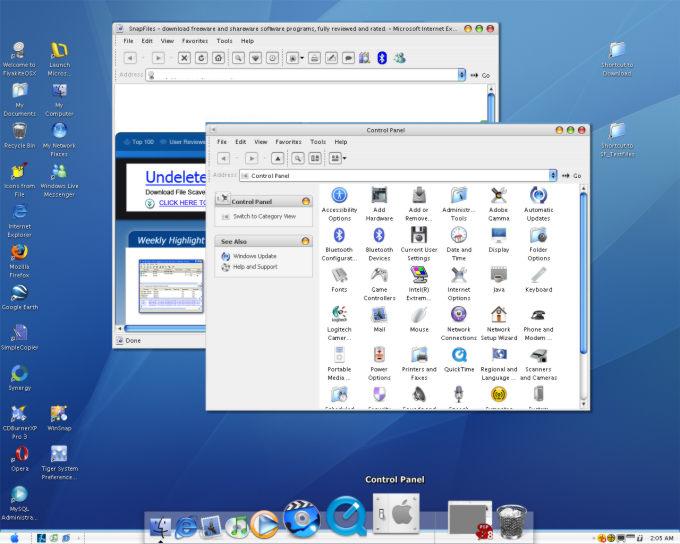
Task: Open Bluetooth Devices icon
Action: click(379, 244)
